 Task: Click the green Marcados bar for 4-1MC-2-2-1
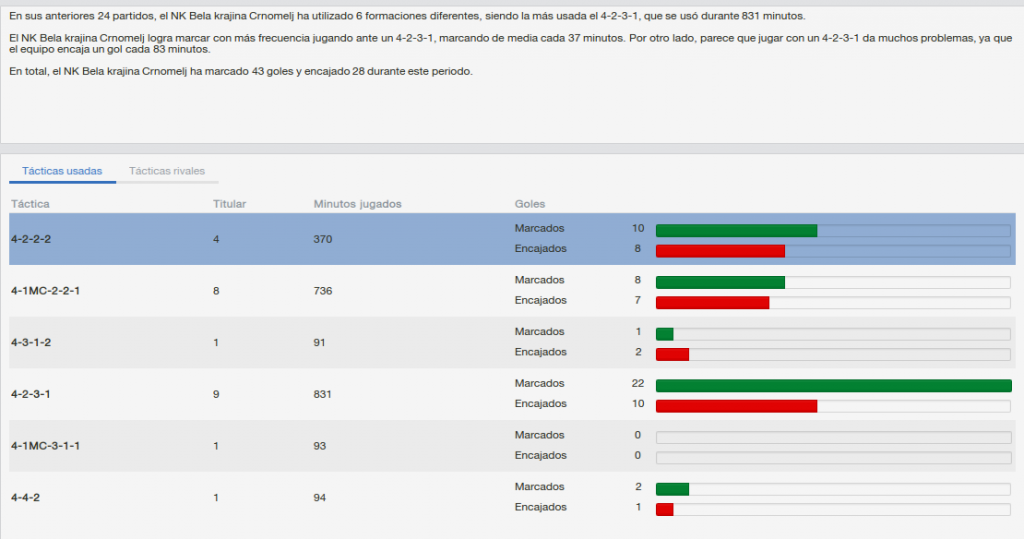click(x=720, y=282)
